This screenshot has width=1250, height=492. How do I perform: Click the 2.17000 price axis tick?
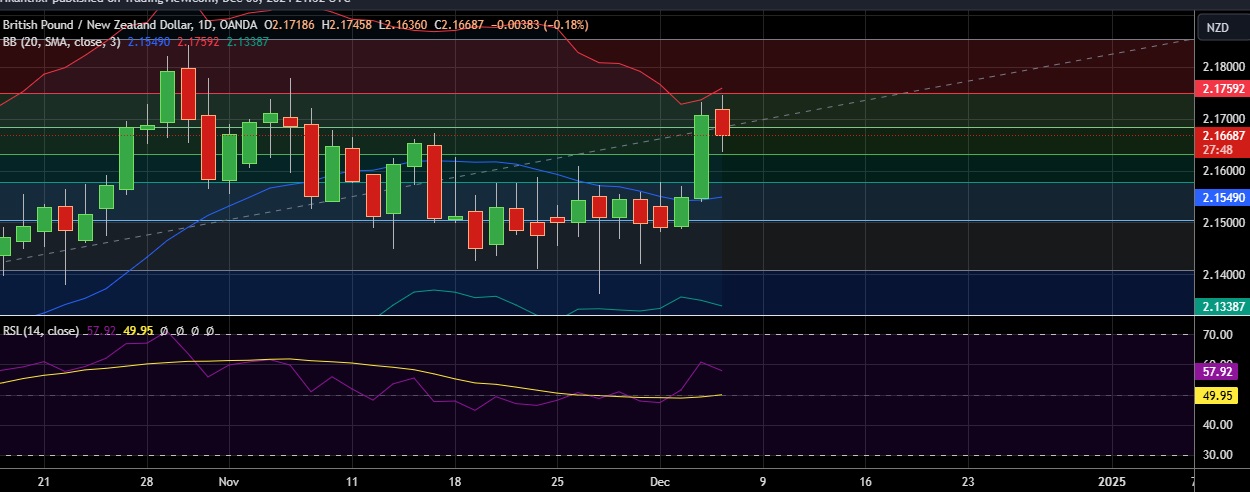tap(1223, 118)
